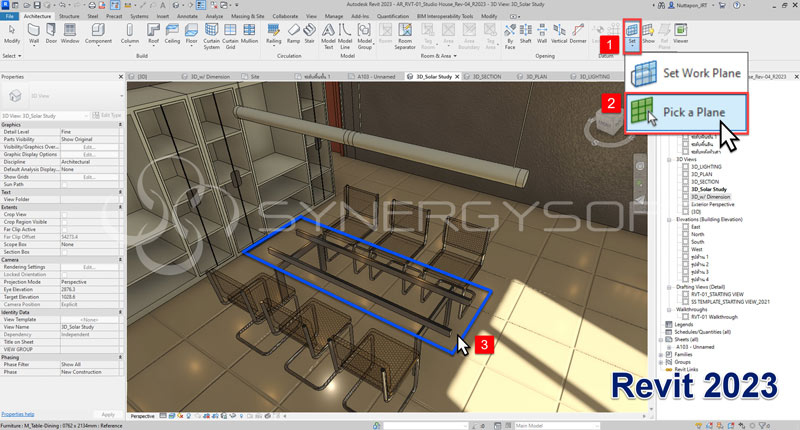
Task: Select the Curtain System tool
Action: click(x=211, y=36)
